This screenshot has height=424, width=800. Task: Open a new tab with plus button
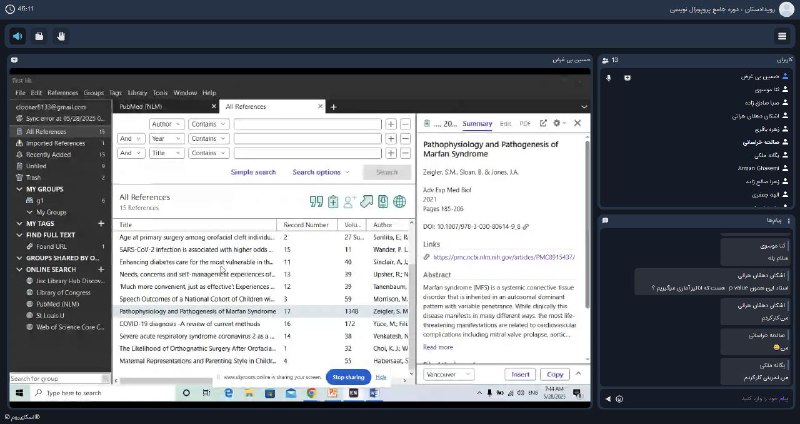pyautogui.click(x=333, y=107)
